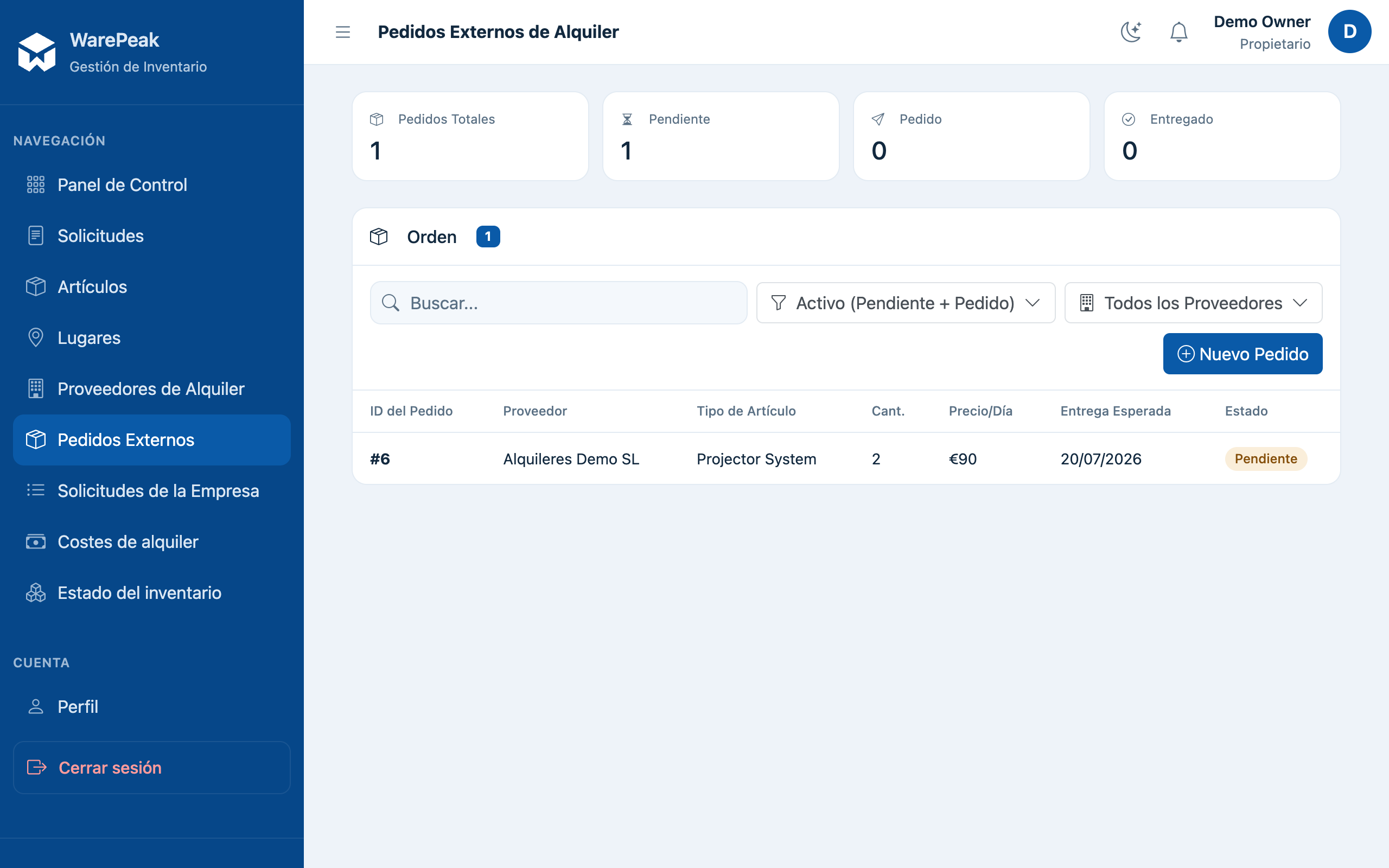The width and height of the screenshot is (1389, 868).
Task: Go to Costes de alquiler
Action: click(151, 541)
